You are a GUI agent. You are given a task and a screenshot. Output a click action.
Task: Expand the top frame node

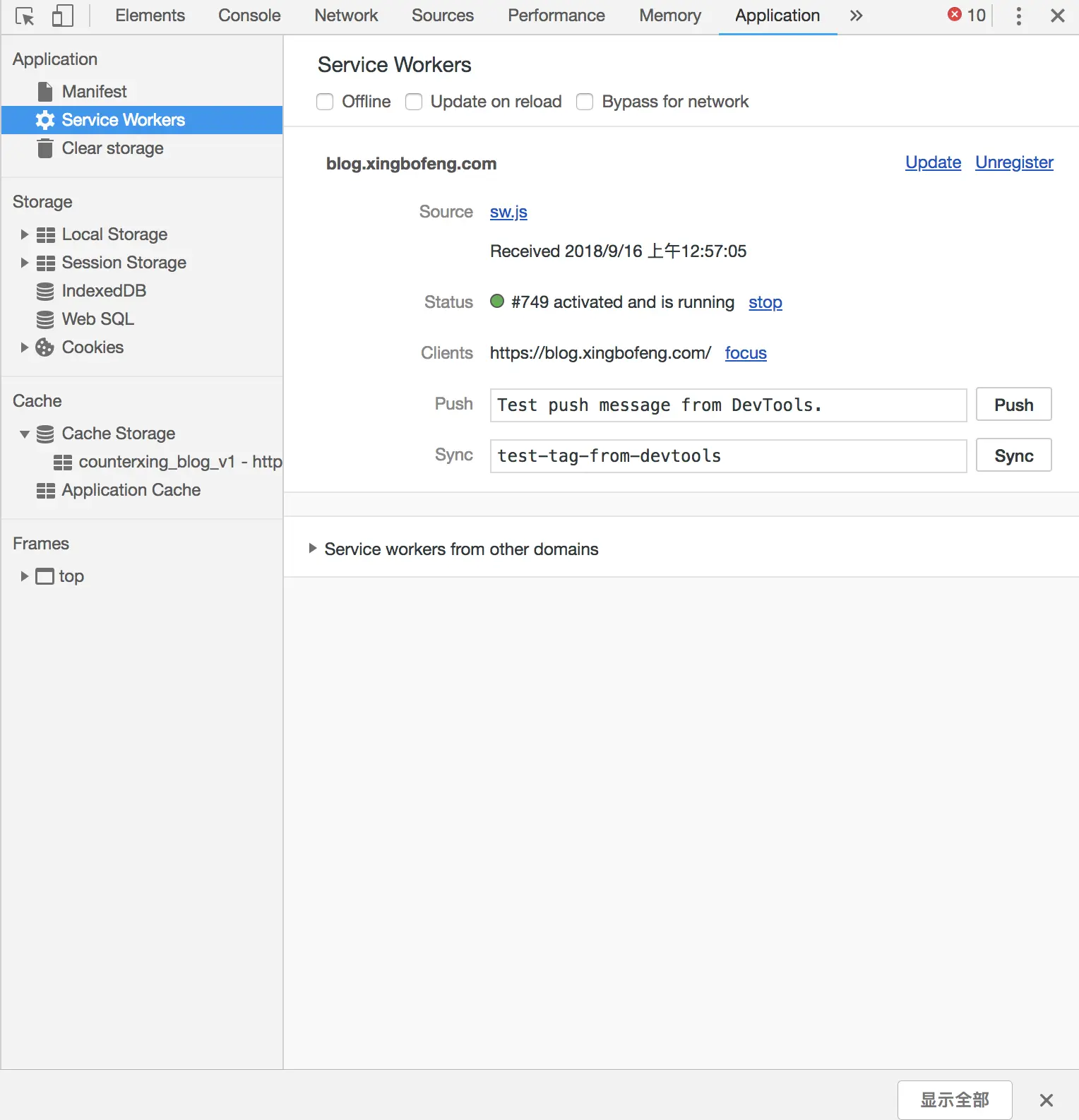click(x=24, y=576)
